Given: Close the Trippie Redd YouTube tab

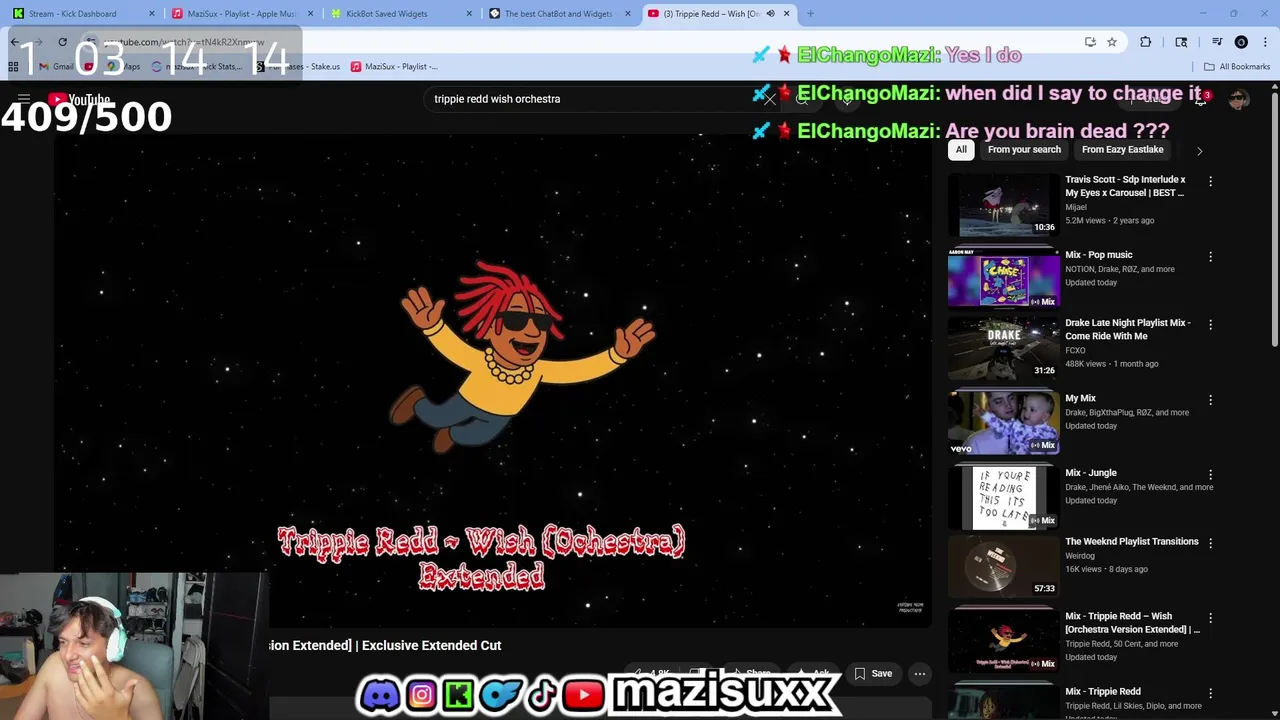Looking at the screenshot, I should [786, 14].
